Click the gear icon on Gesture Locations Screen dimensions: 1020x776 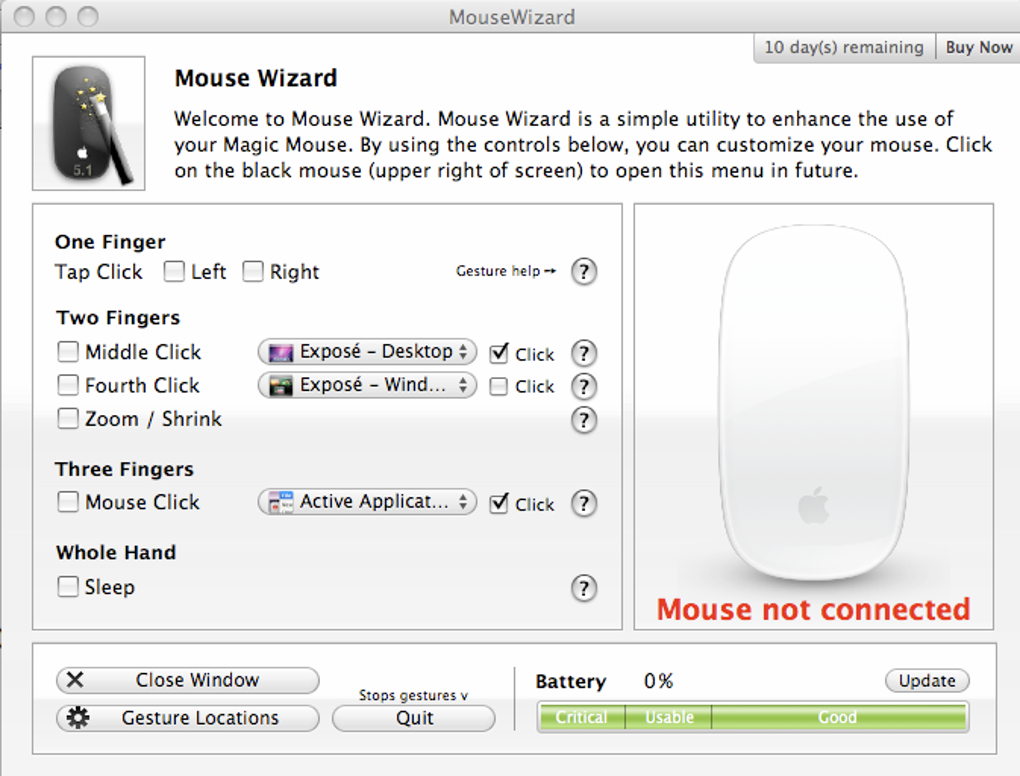(x=78, y=717)
